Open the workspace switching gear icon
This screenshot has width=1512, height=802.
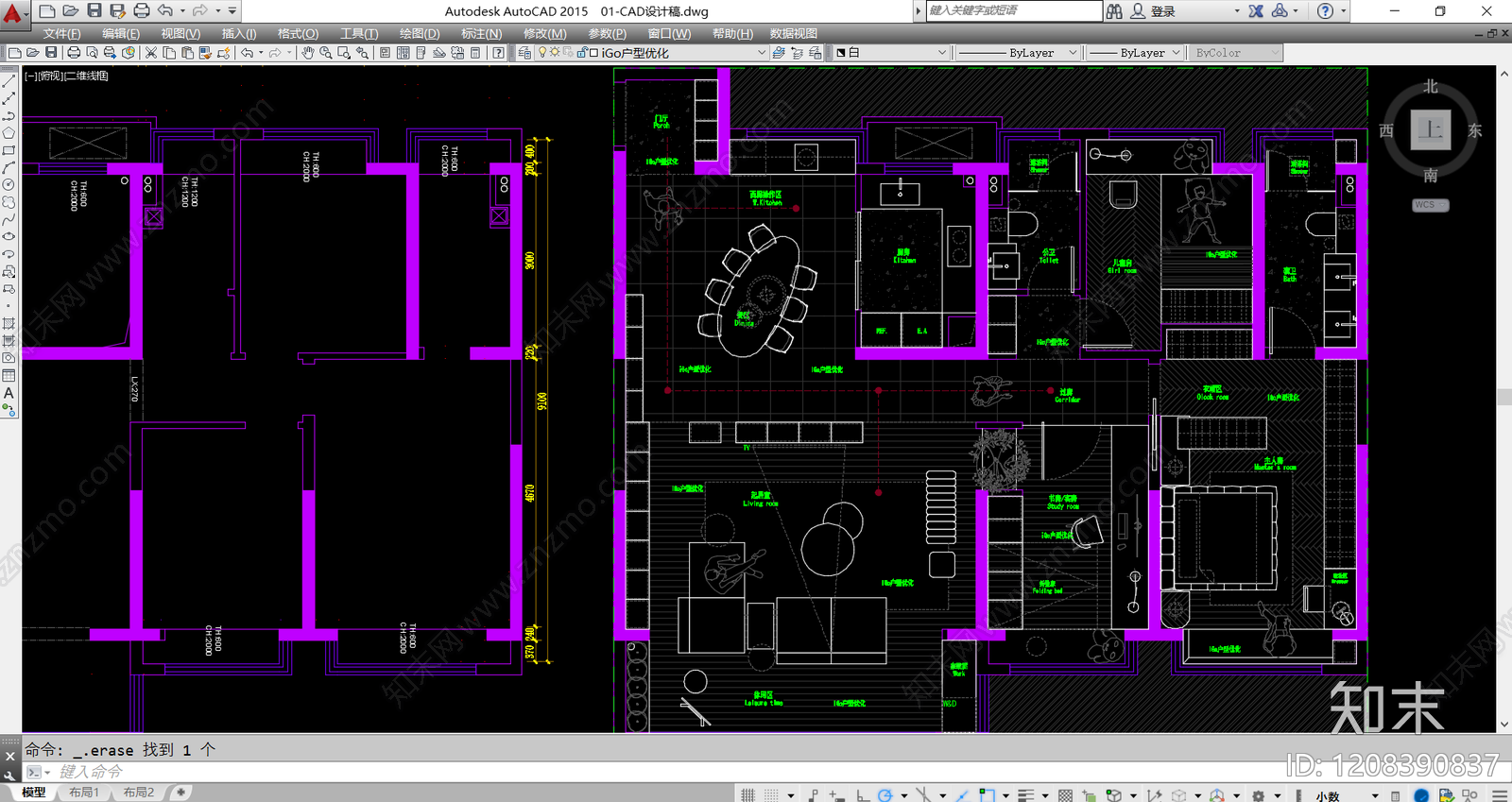pos(1259,795)
